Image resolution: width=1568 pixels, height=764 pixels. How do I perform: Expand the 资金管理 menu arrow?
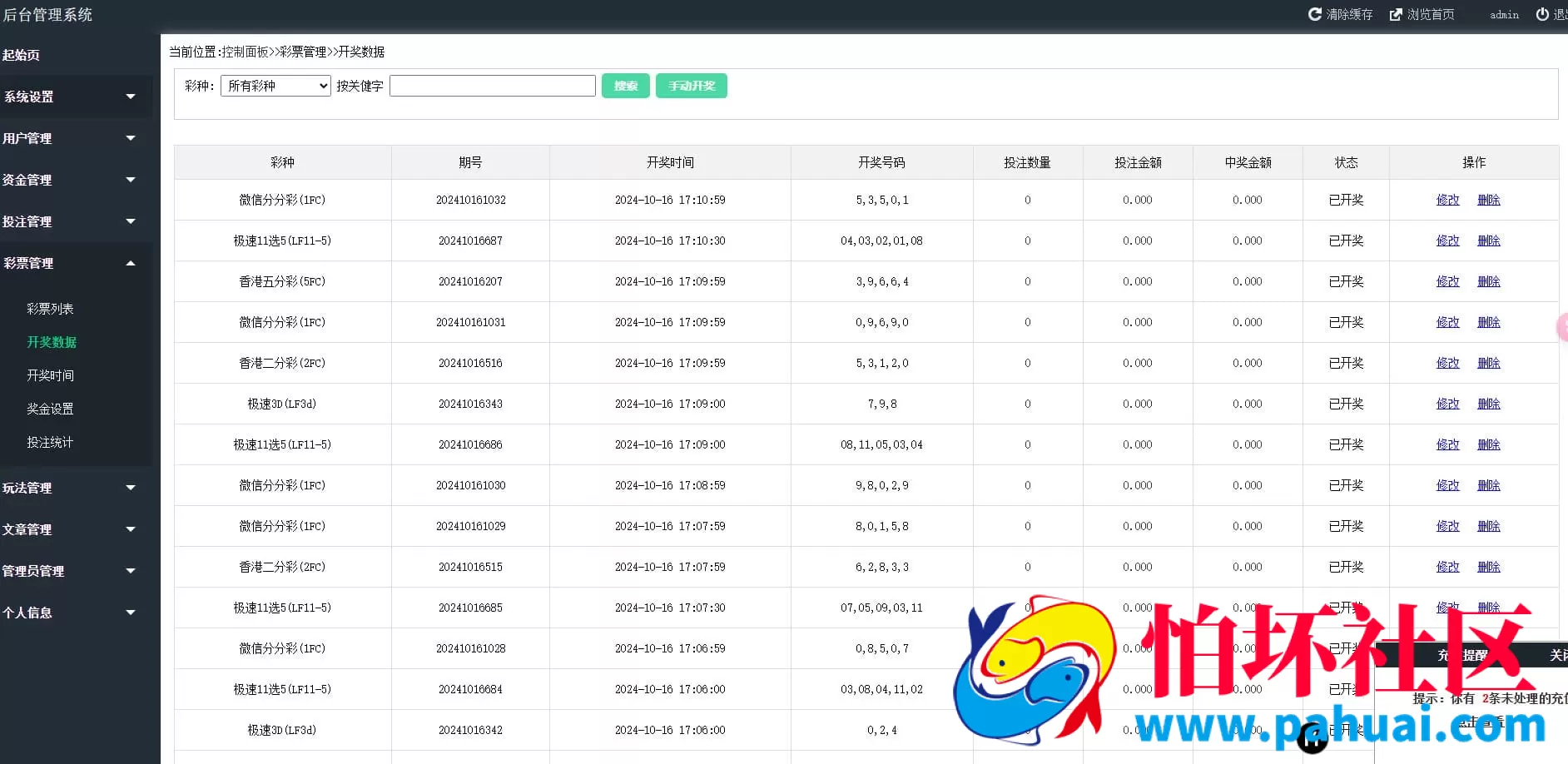click(131, 180)
